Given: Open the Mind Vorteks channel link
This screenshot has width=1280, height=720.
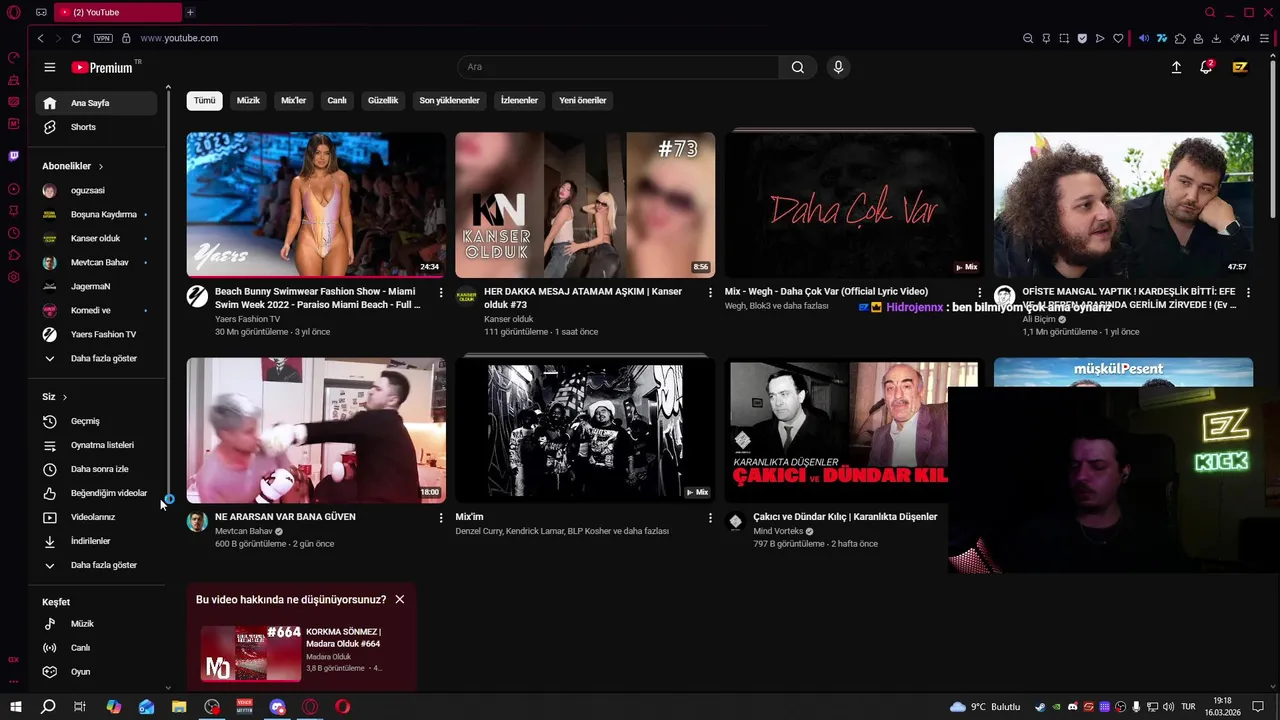Looking at the screenshot, I should click(779, 531).
